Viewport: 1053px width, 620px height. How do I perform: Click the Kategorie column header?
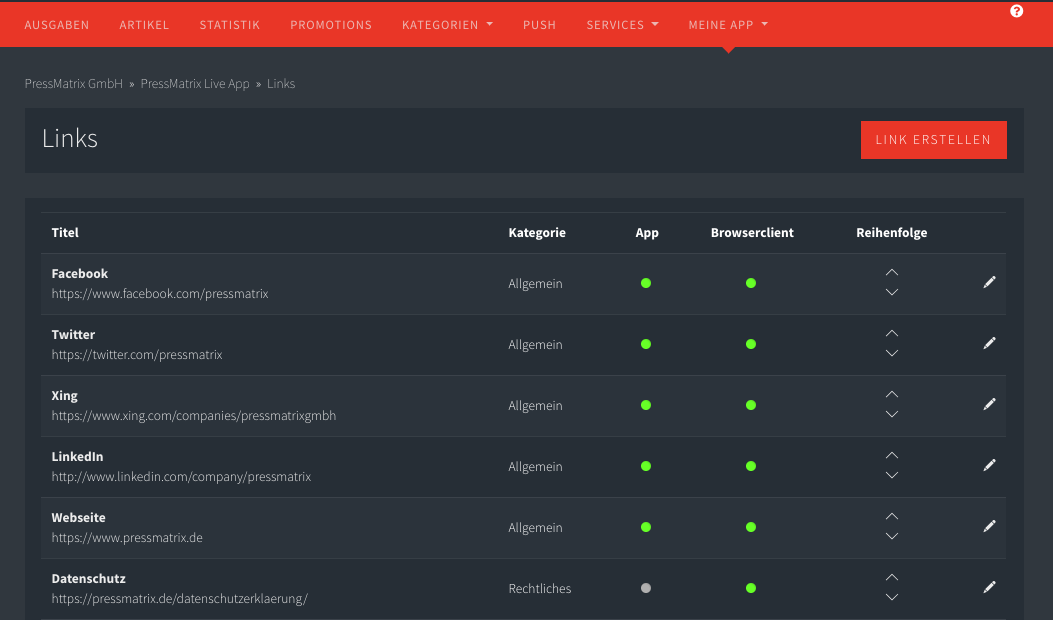[x=537, y=232]
